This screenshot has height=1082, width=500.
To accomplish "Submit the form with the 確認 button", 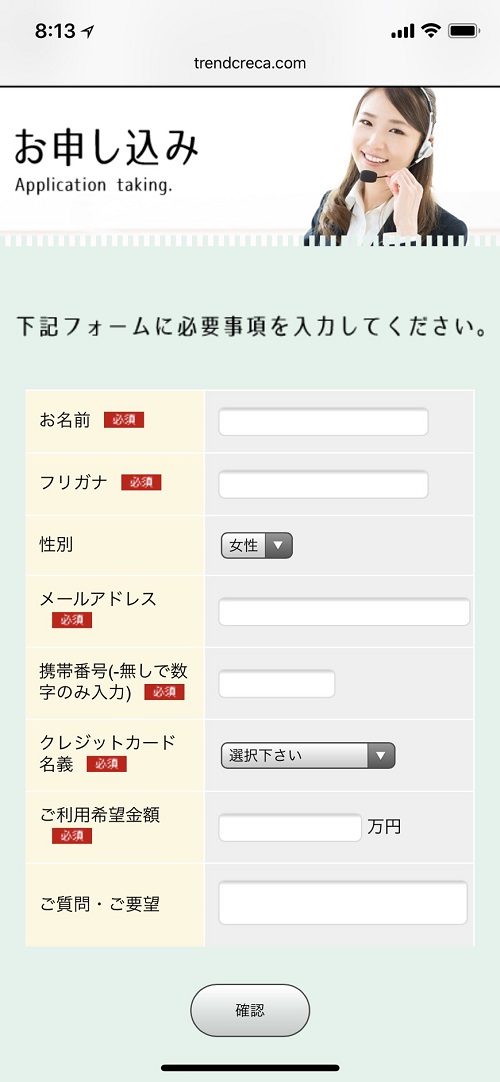I will (250, 1010).
